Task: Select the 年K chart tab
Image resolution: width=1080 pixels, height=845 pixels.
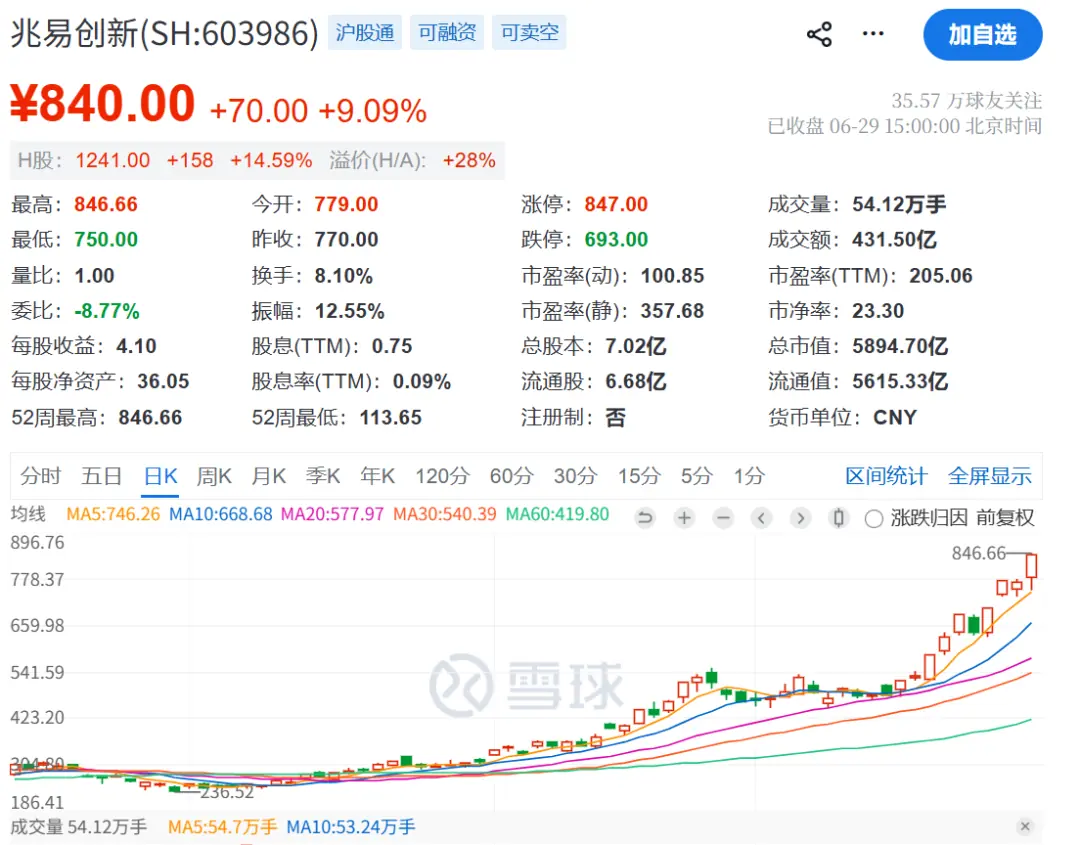Action: click(377, 476)
